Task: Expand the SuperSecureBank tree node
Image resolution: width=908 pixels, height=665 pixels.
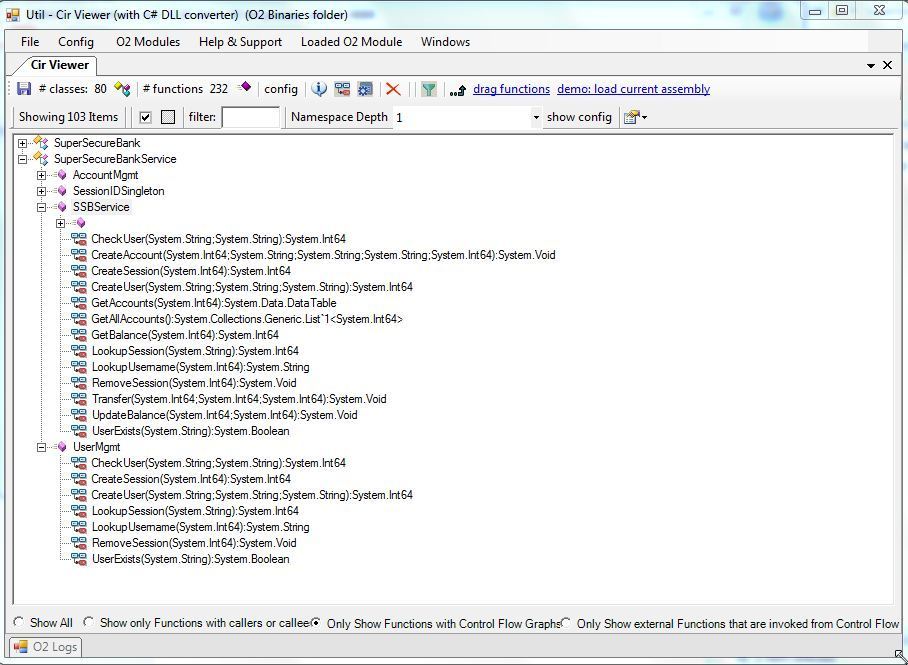Action: click(23, 143)
